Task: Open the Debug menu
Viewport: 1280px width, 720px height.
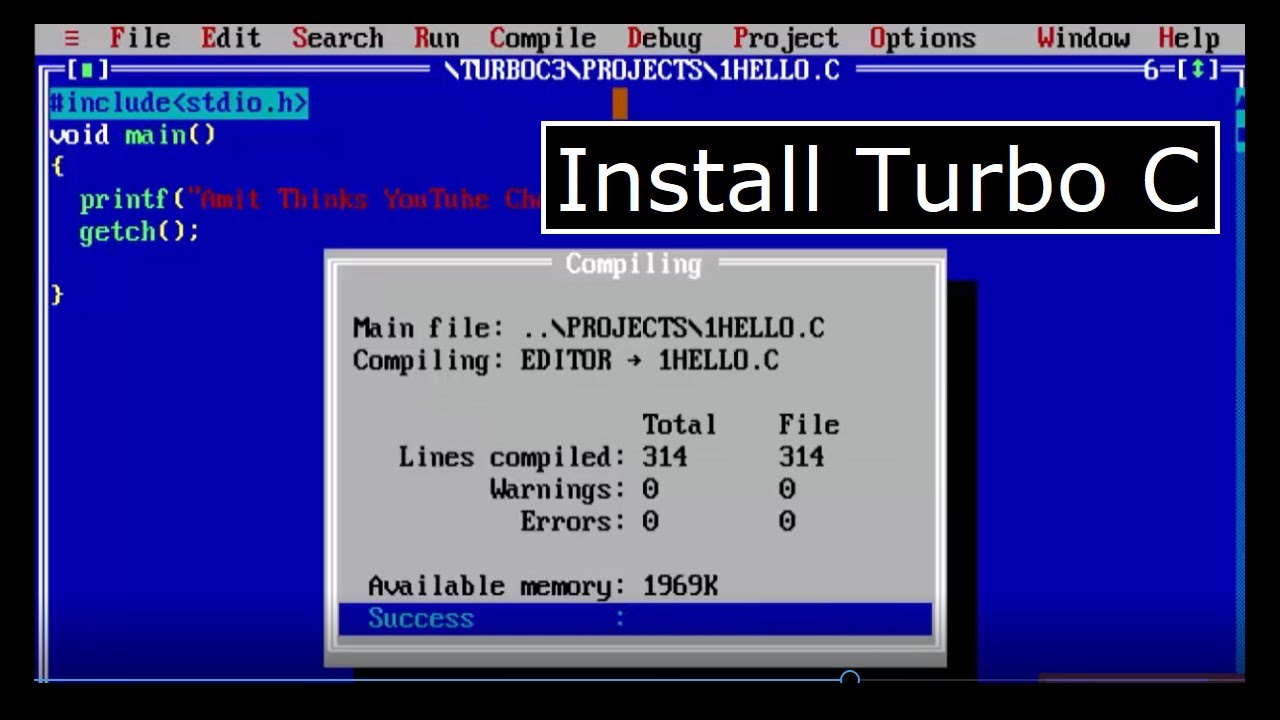Action: [664, 39]
